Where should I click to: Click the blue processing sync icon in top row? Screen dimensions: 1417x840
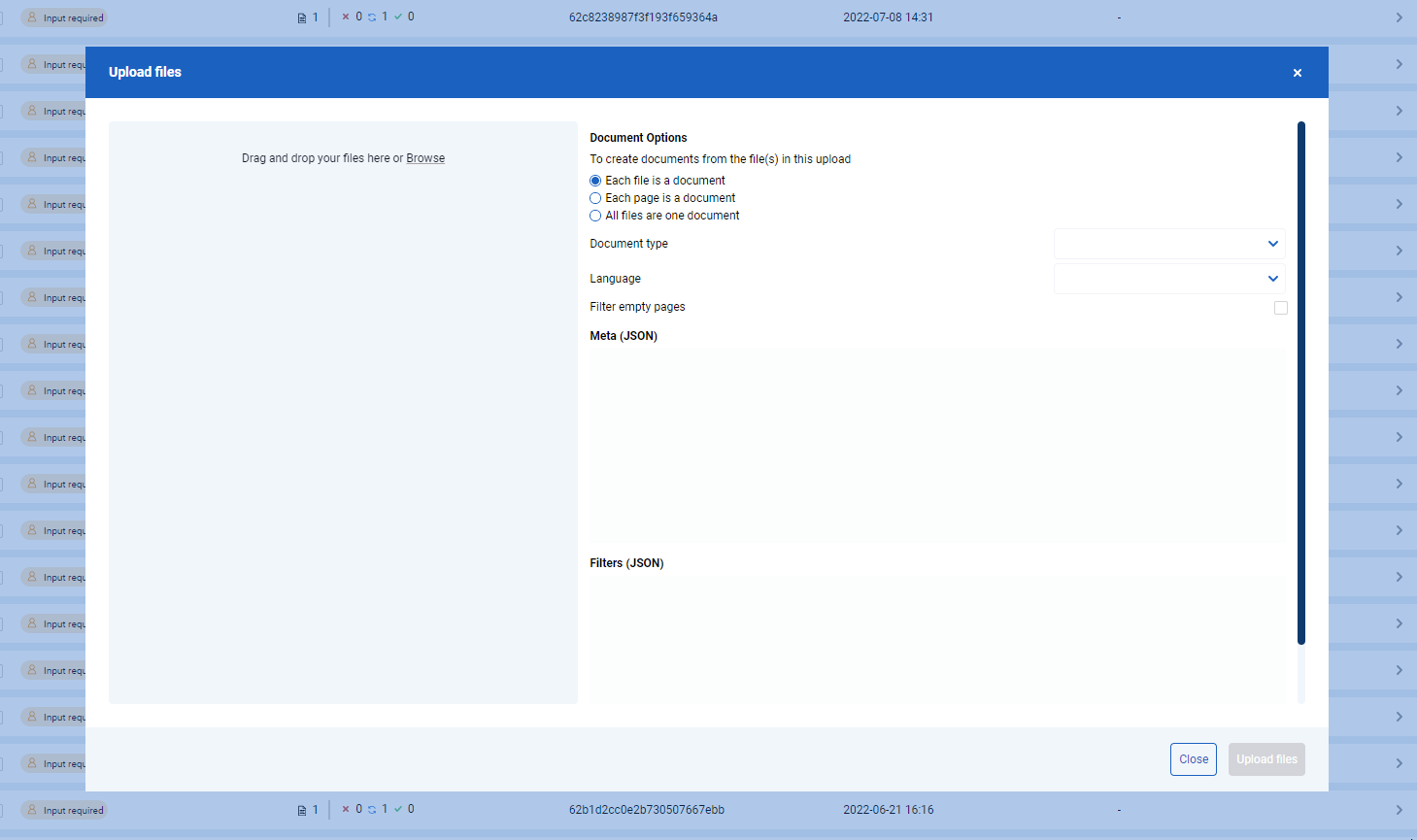[x=372, y=17]
